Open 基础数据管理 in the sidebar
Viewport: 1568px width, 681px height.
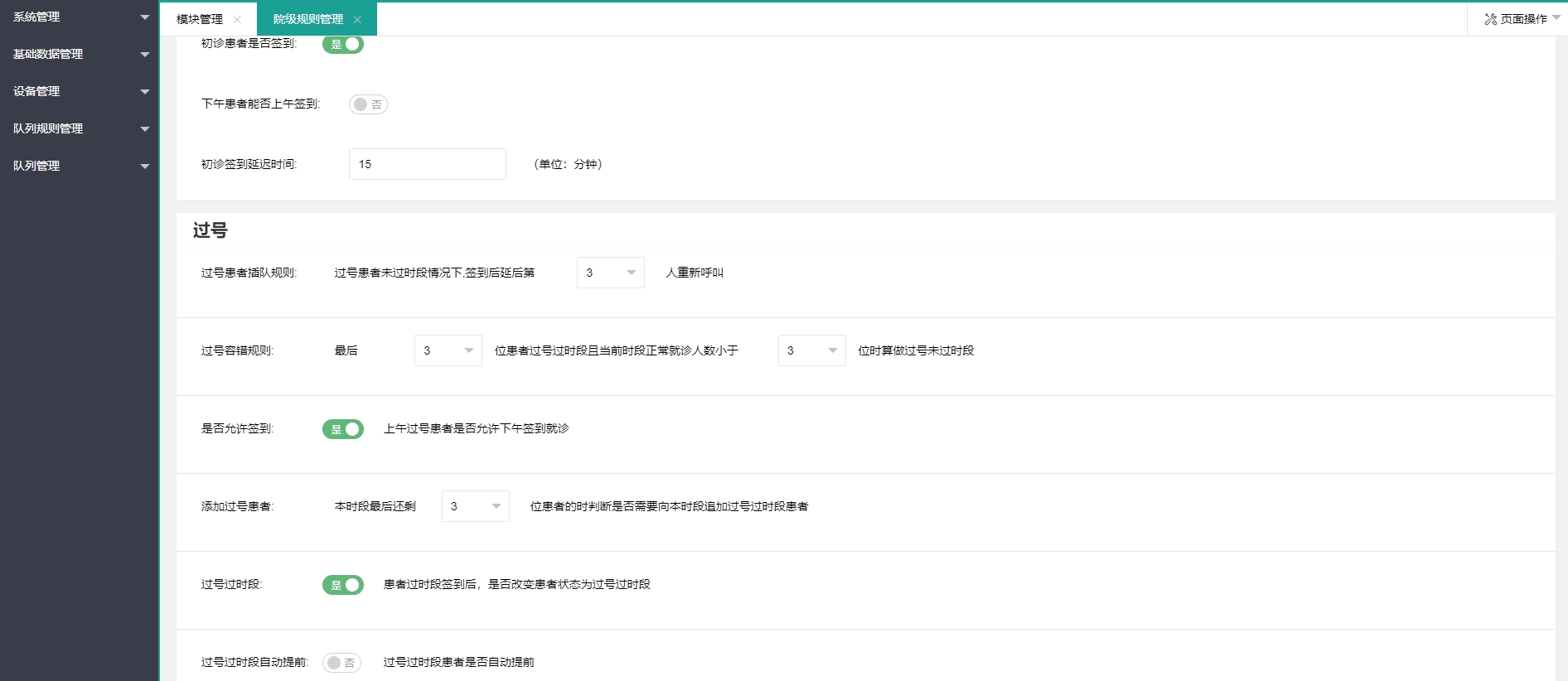click(79, 55)
